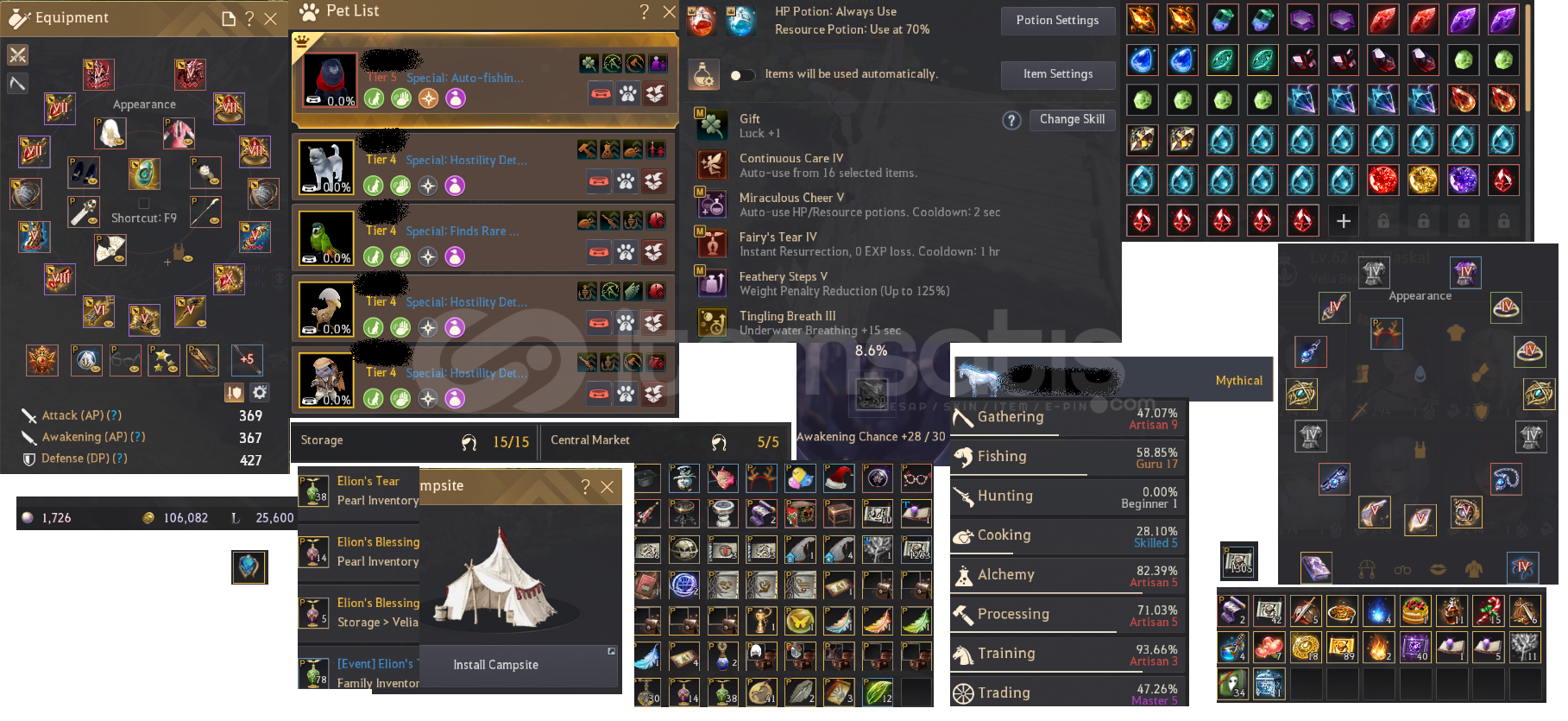1568x721 pixels.
Task: Switch to the Central Market 5/5 tab
Action: (664, 441)
